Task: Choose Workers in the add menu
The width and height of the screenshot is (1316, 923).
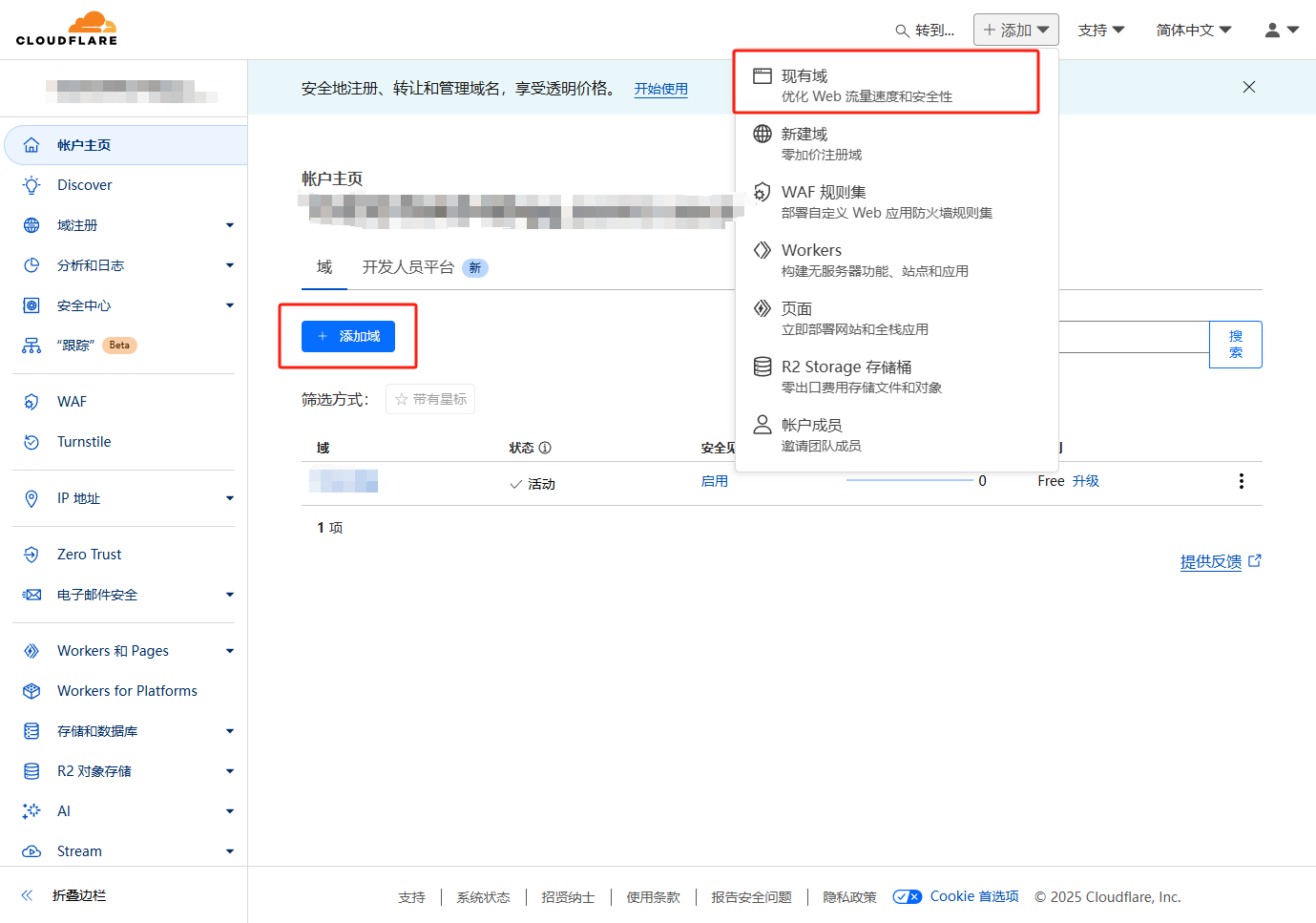Action: (x=896, y=260)
